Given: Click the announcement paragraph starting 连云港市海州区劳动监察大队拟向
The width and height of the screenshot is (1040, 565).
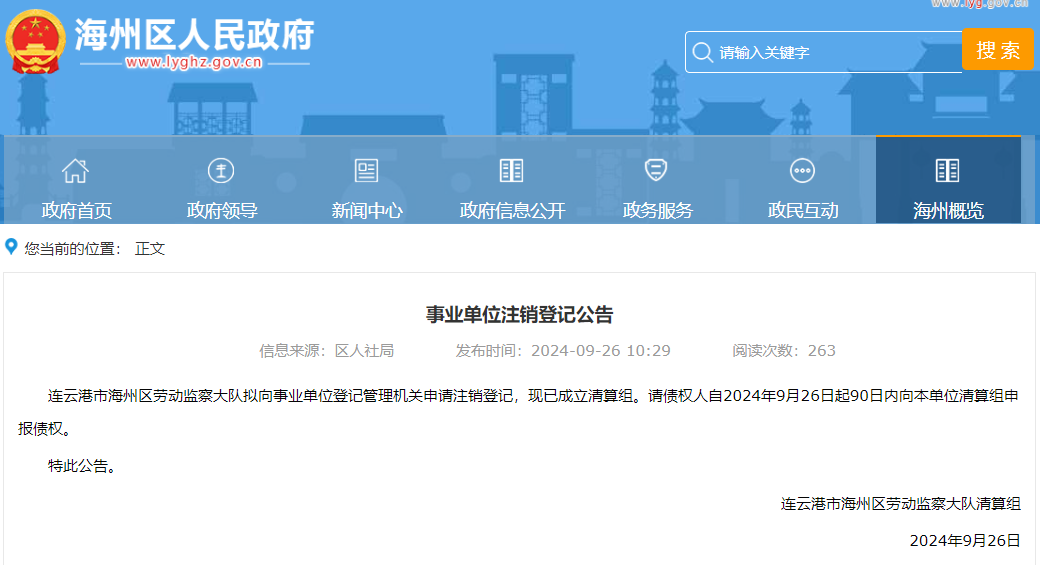Looking at the screenshot, I should click(x=519, y=412).
